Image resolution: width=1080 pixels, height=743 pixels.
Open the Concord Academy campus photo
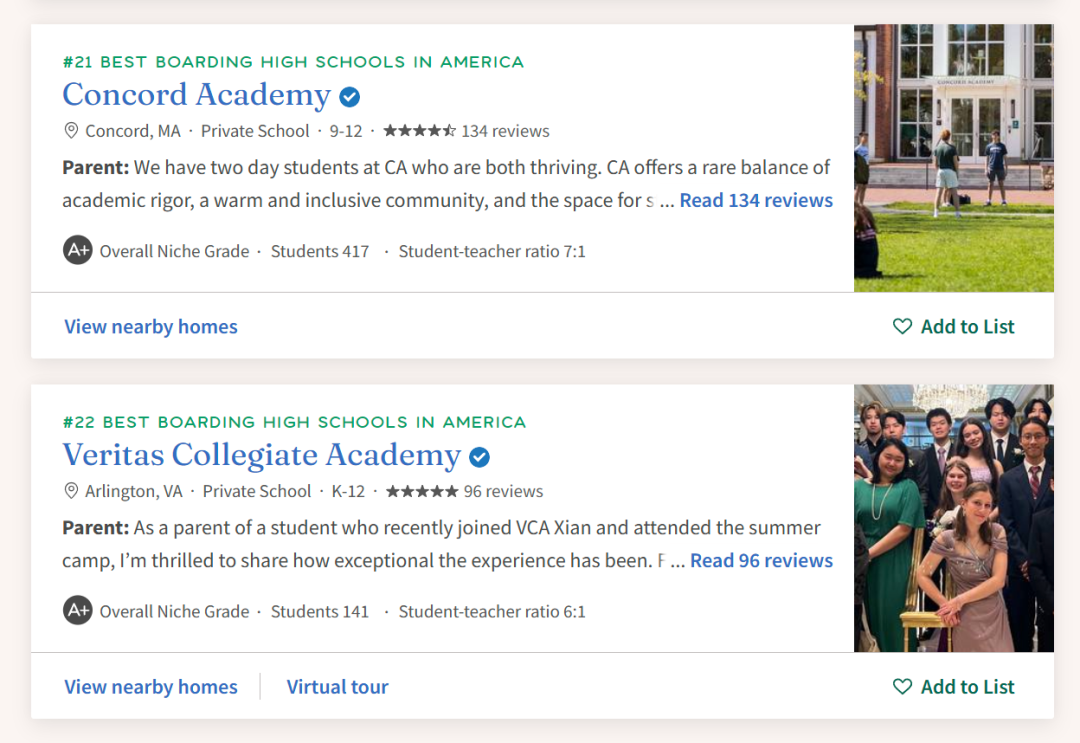point(954,158)
